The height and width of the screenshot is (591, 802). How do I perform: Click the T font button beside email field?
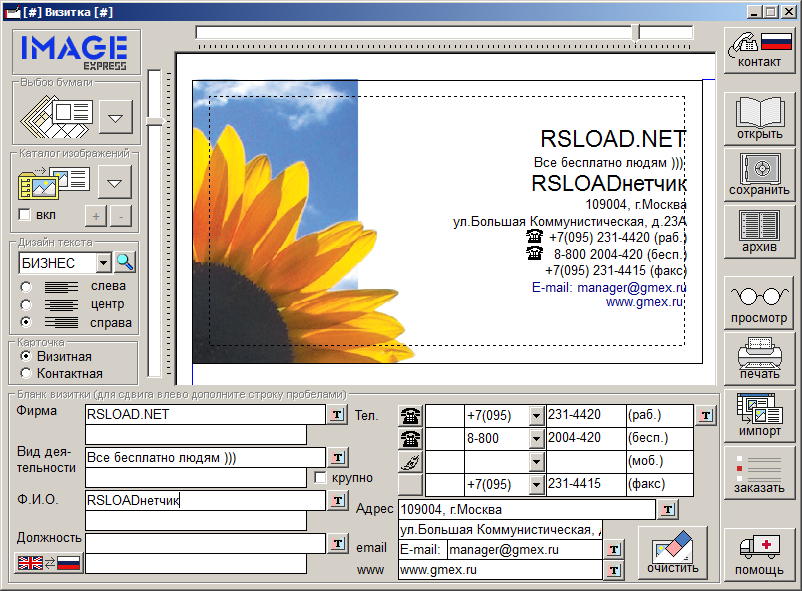614,550
